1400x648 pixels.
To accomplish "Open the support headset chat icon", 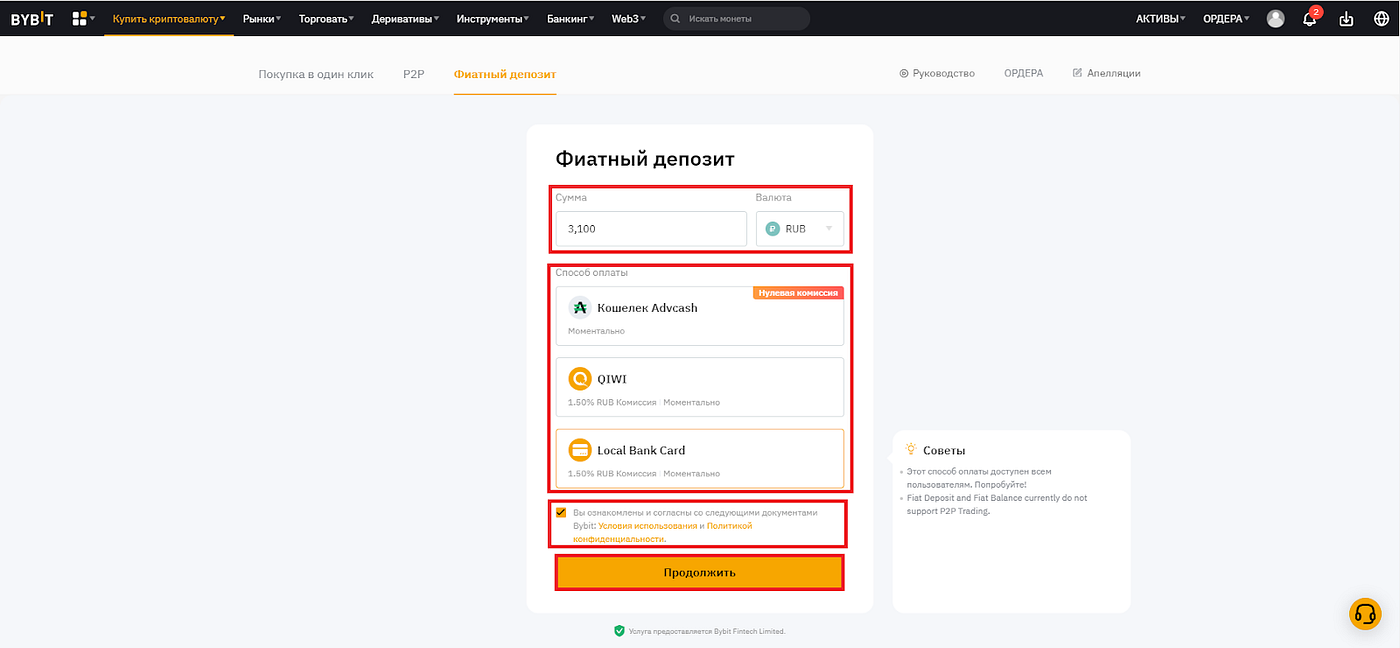I will click(x=1365, y=614).
